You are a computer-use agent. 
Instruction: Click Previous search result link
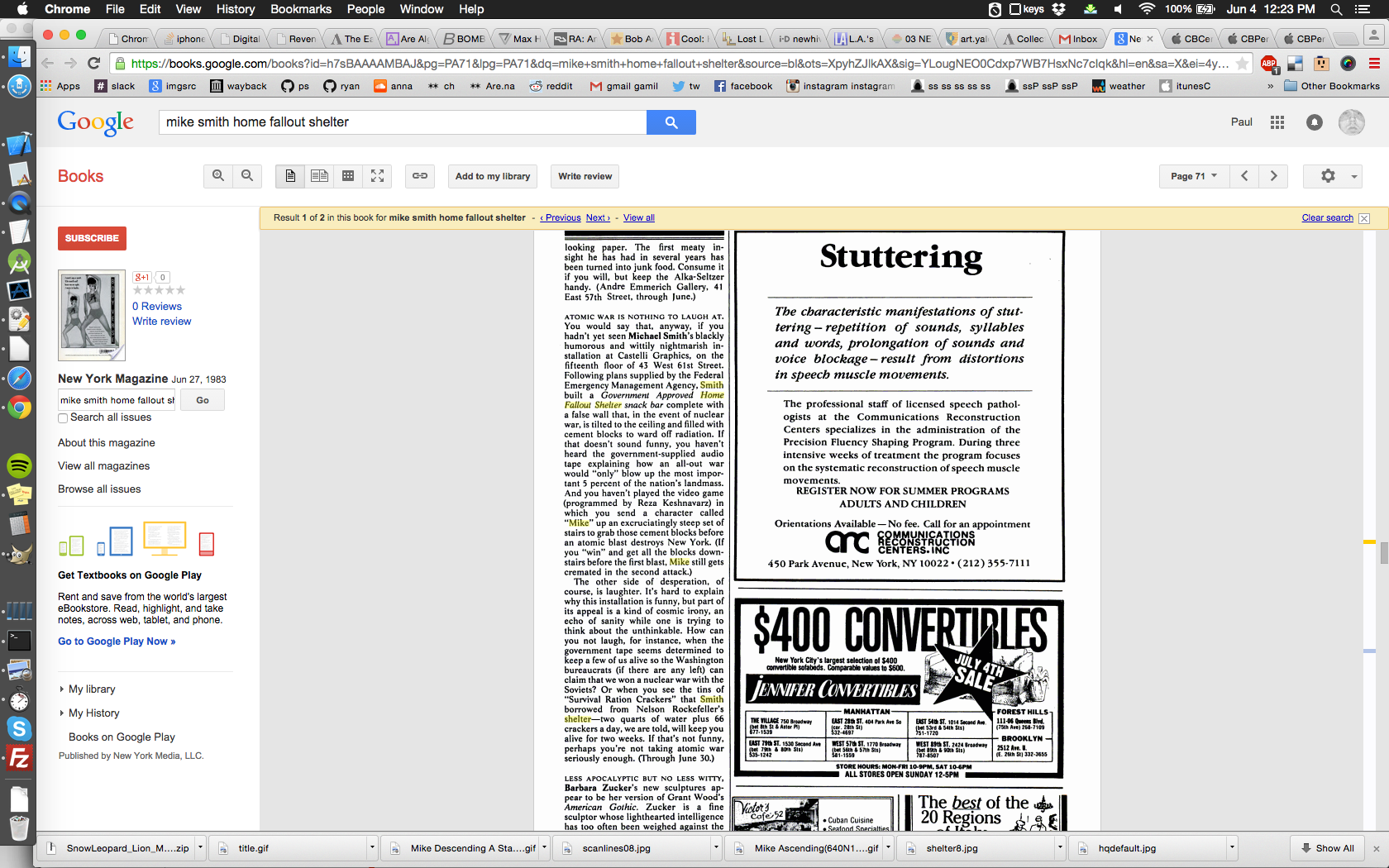click(561, 218)
